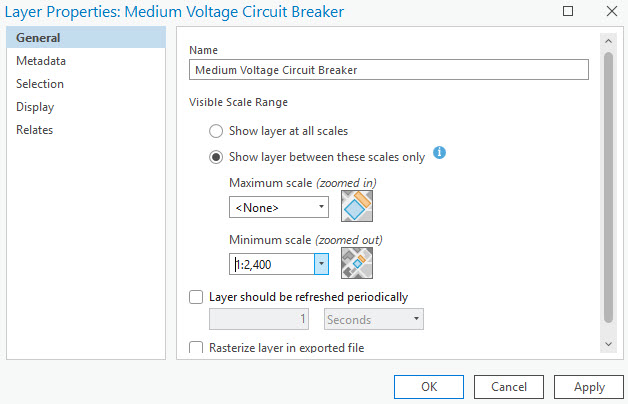Click the layer Name text field
The height and width of the screenshot is (404, 628).
(x=389, y=70)
